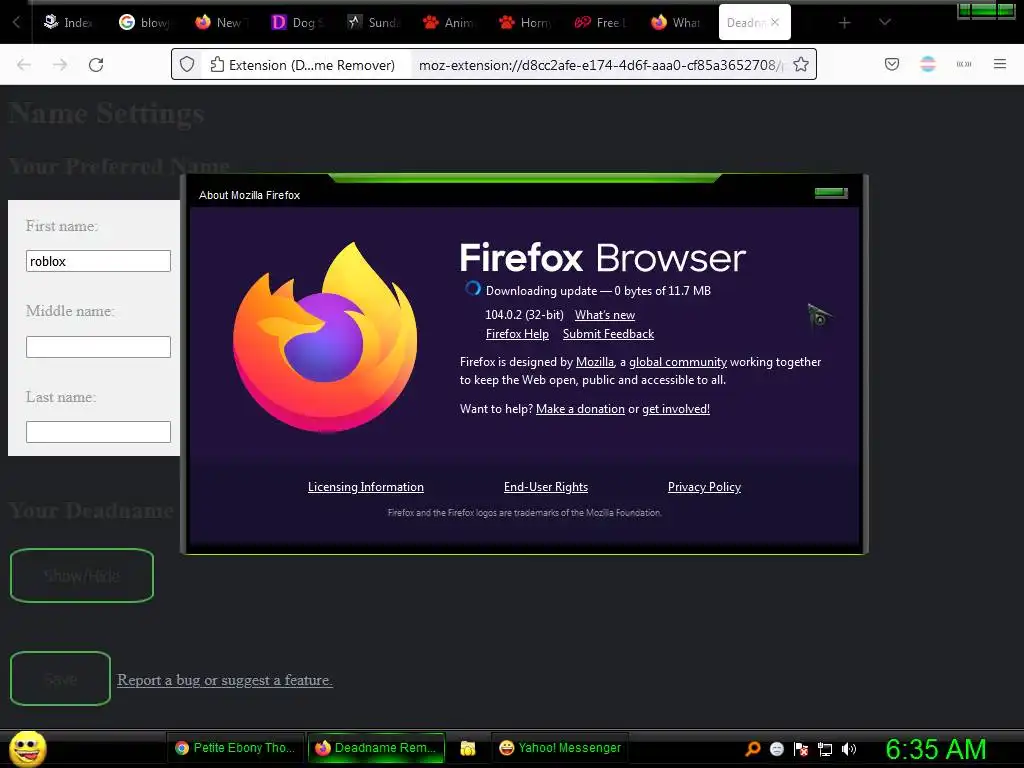Switch to the What tab with Firefox icon

(677, 22)
